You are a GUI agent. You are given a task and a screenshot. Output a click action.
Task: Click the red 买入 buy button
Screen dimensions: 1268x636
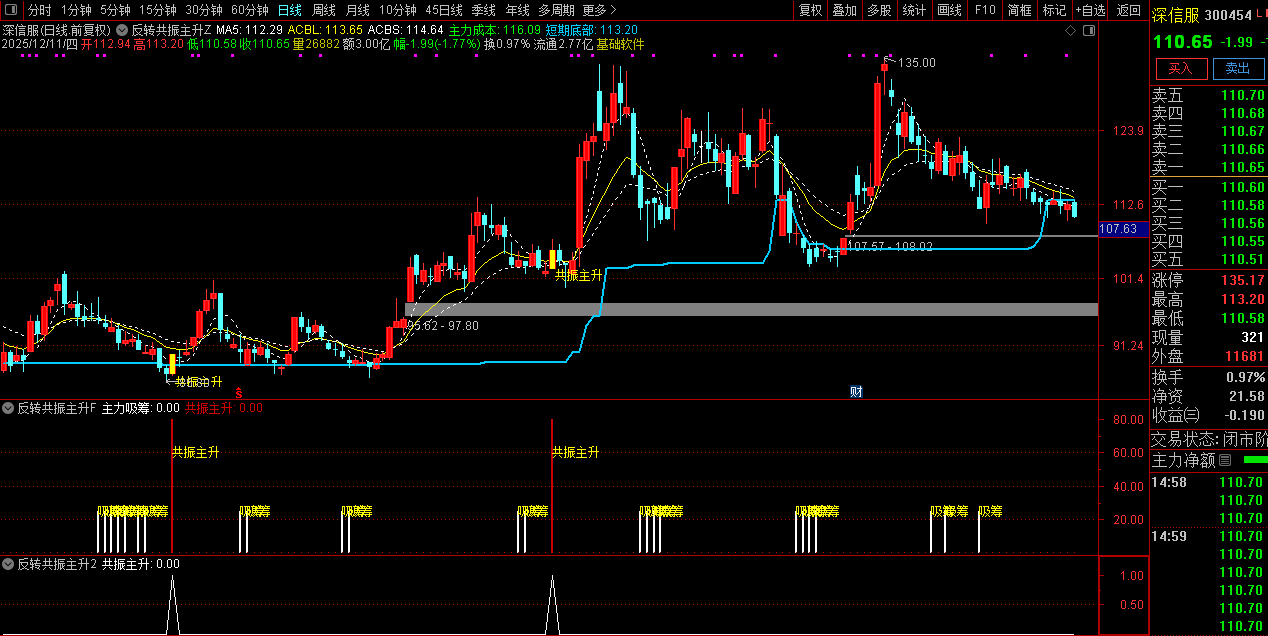coord(1181,68)
